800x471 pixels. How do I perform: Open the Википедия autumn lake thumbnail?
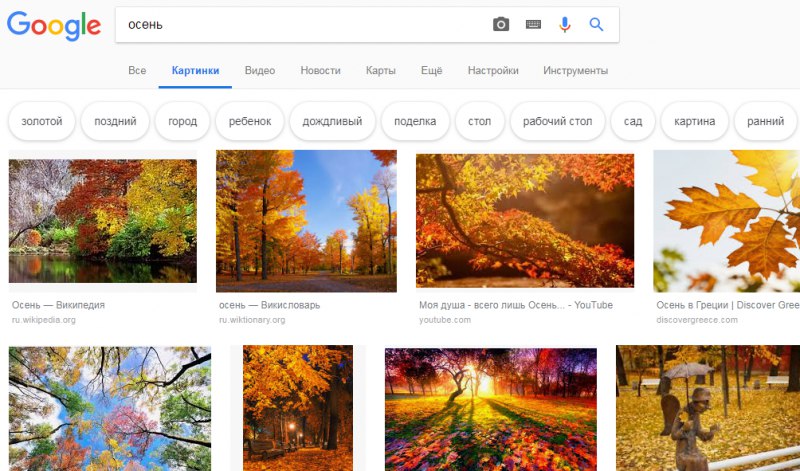tap(103, 221)
